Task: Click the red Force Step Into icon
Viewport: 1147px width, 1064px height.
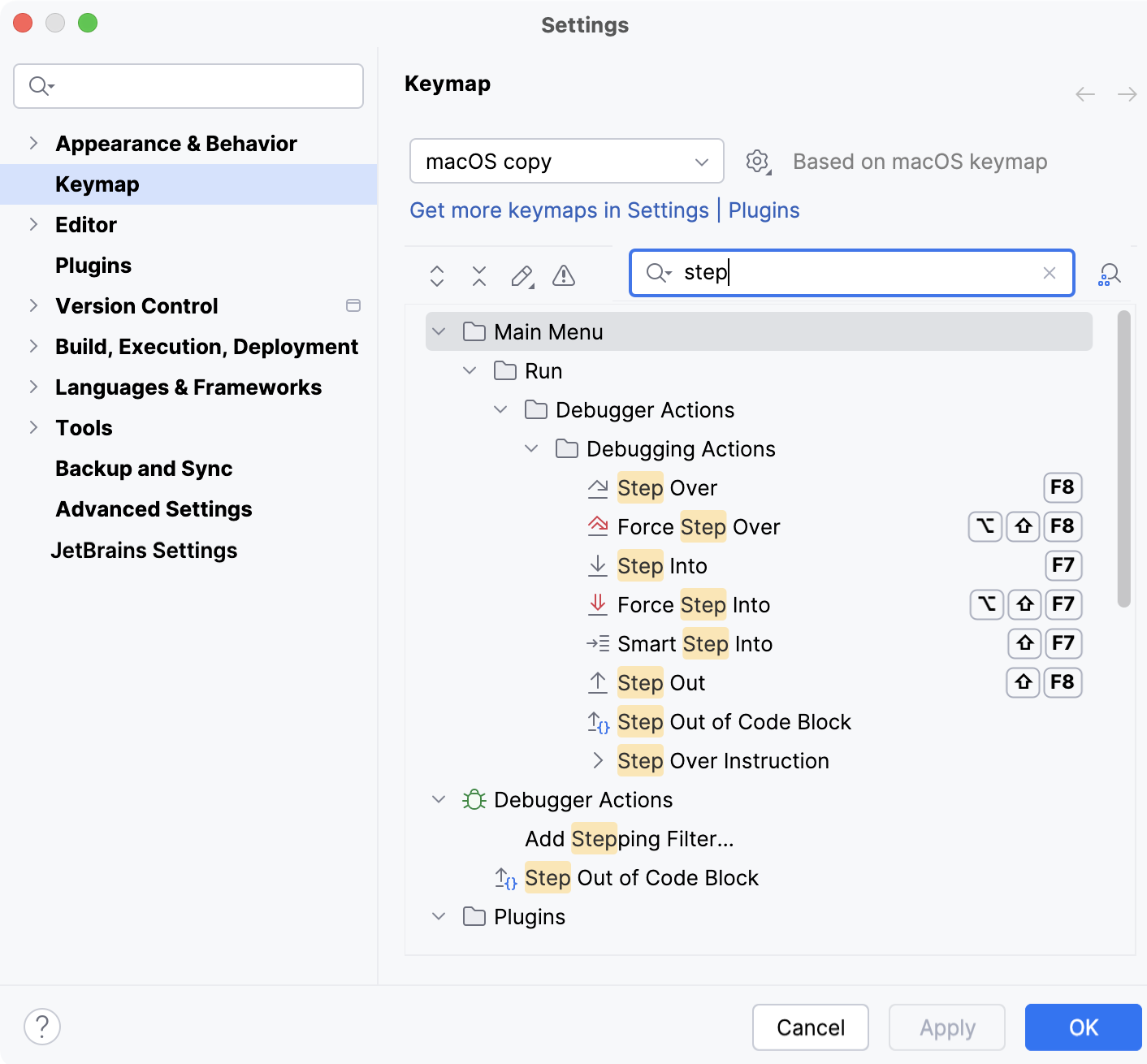Action: click(599, 604)
